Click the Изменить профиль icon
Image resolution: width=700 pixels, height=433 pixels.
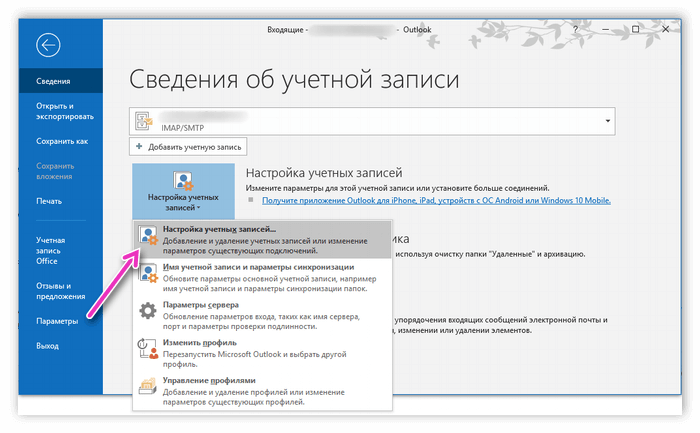148,349
